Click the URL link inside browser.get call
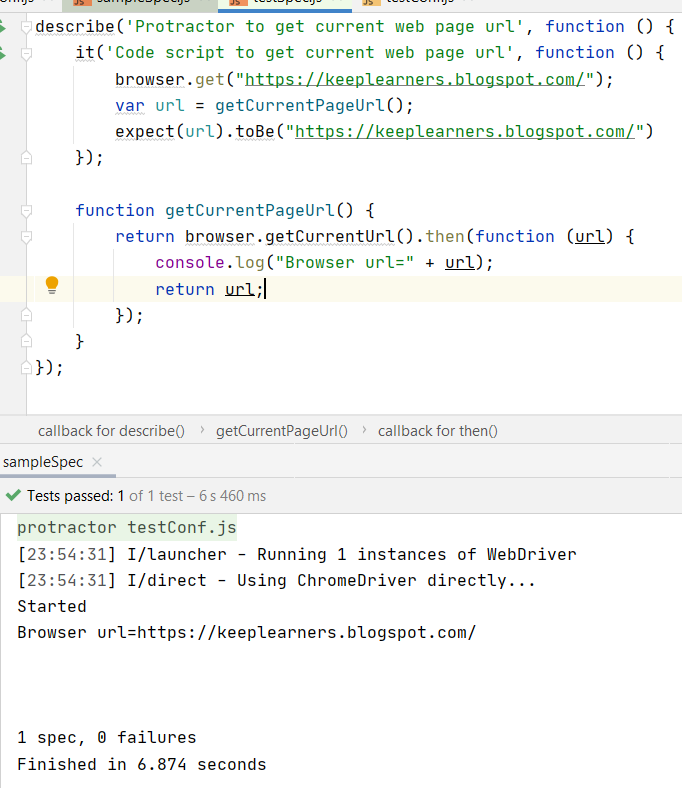The image size is (682, 788). click(x=415, y=79)
